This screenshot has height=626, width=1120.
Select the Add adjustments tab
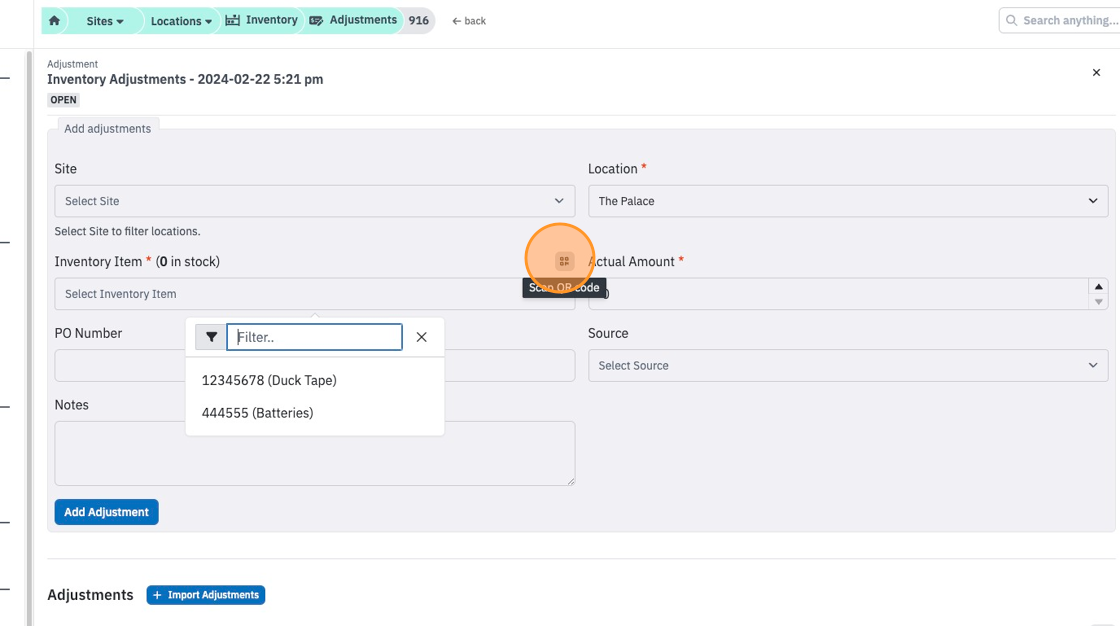(108, 129)
